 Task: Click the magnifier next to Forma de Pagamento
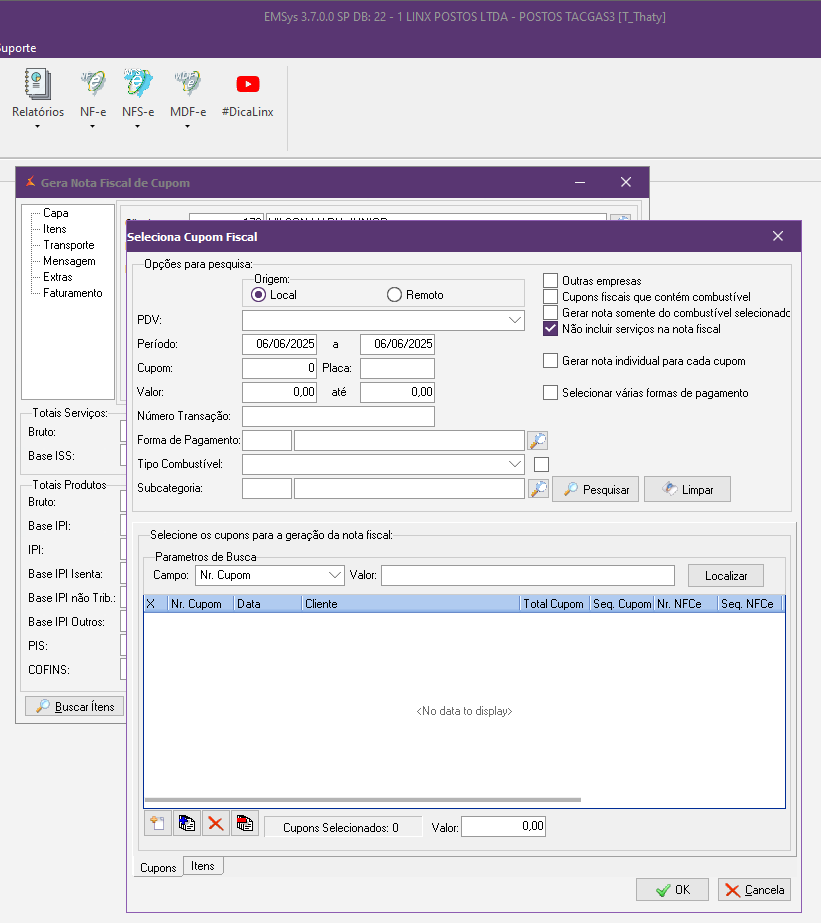538,441
